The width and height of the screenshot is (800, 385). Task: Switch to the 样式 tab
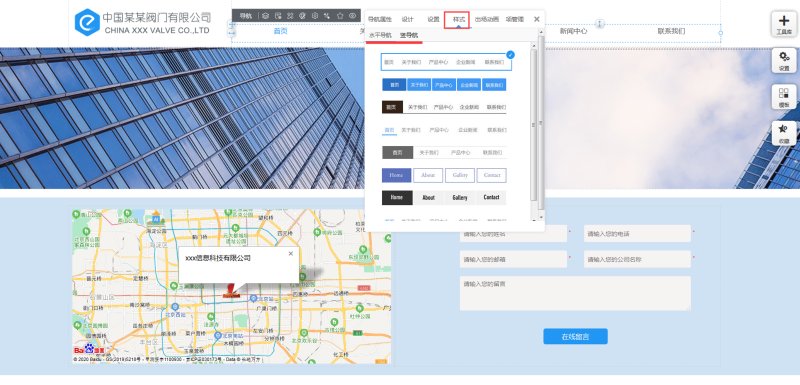[x=457, y=19]
